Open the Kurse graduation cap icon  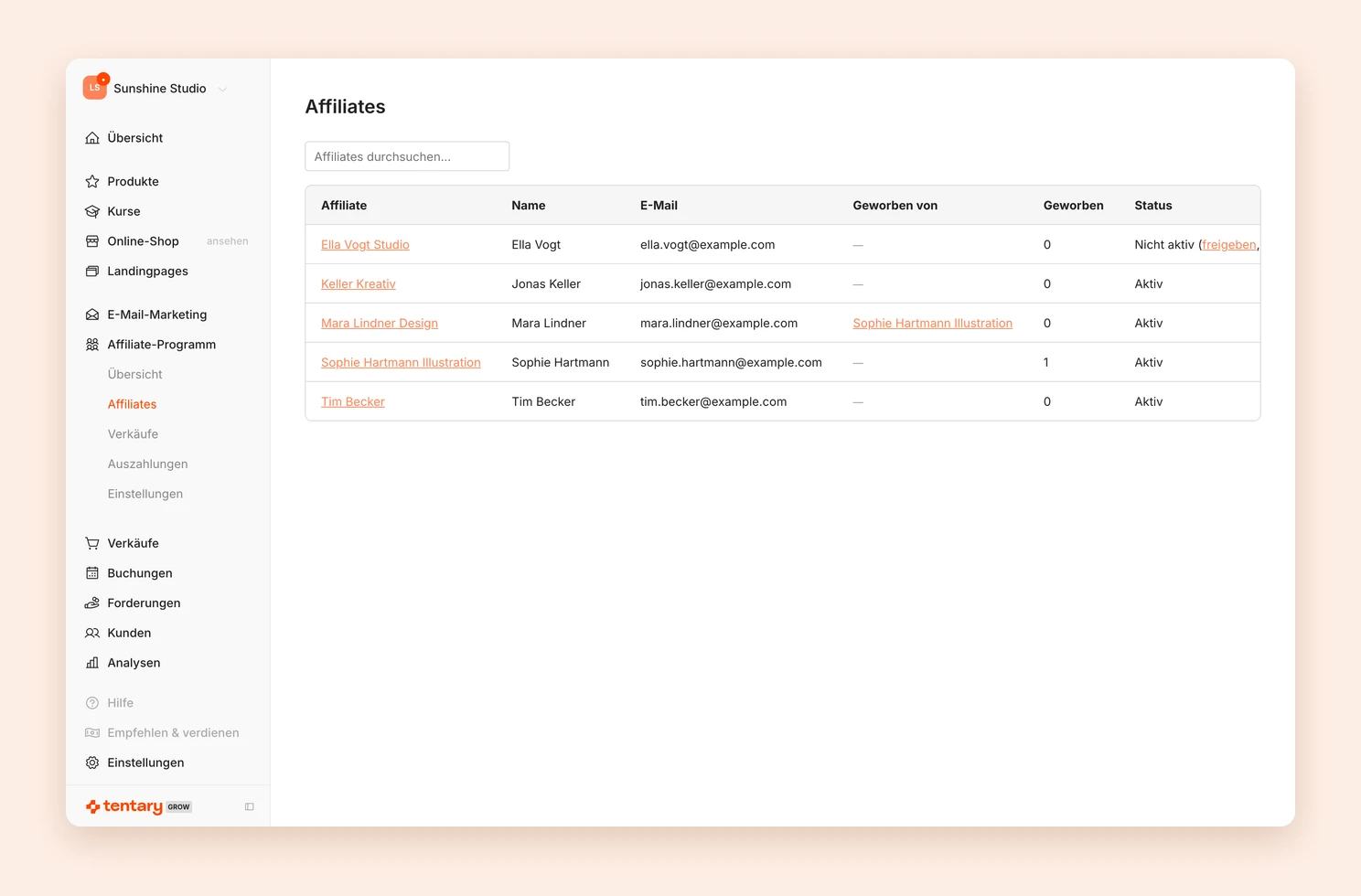tap(92, 211)
